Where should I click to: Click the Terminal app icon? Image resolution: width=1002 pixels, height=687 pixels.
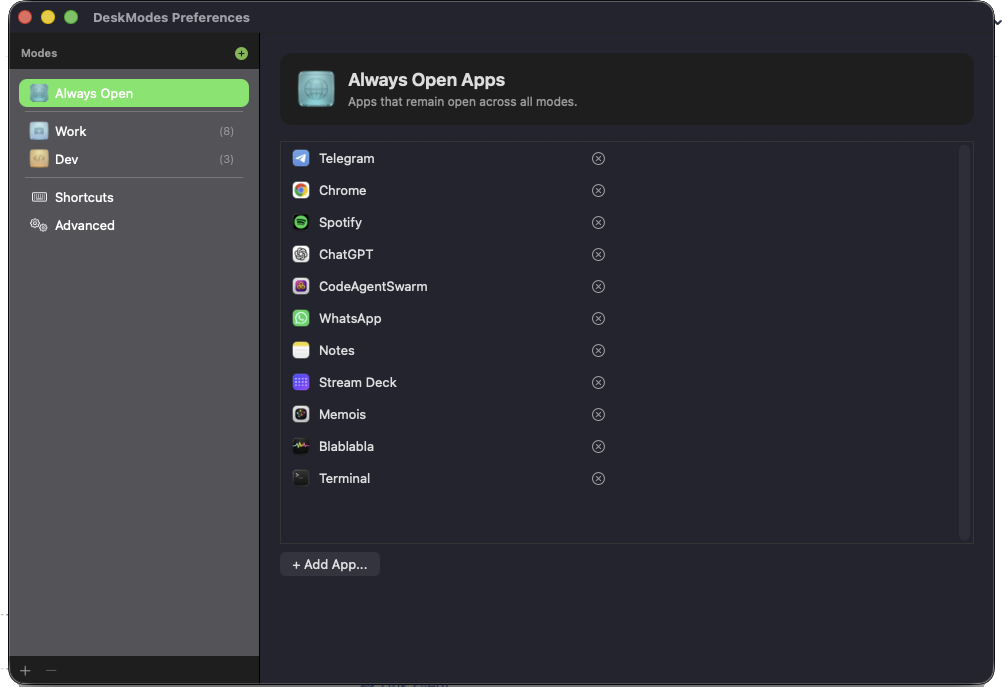coord(301,478)
